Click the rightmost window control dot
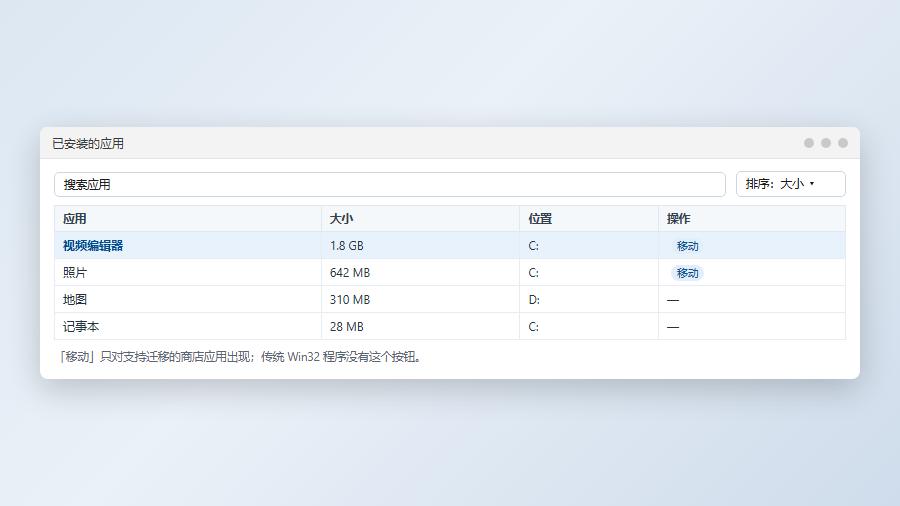 pos(843,143)
